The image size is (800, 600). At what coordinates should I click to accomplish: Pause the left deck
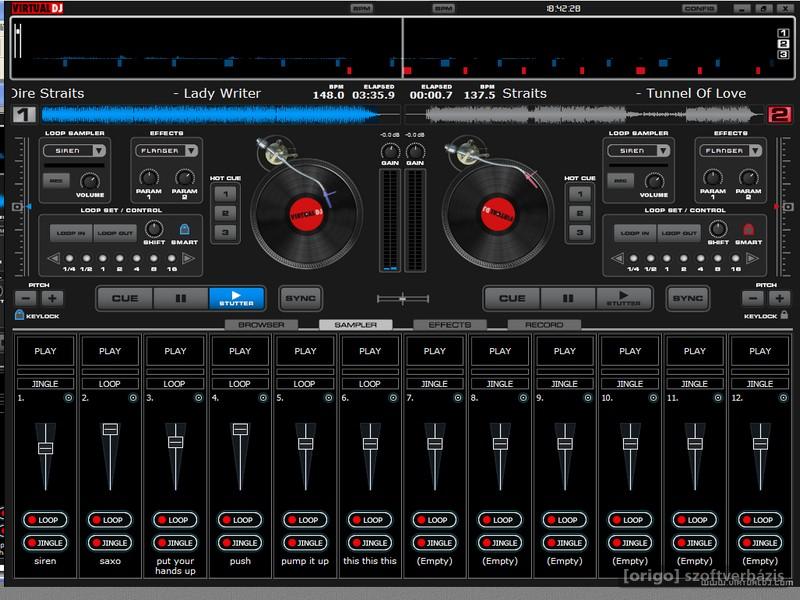coord(181,298)
